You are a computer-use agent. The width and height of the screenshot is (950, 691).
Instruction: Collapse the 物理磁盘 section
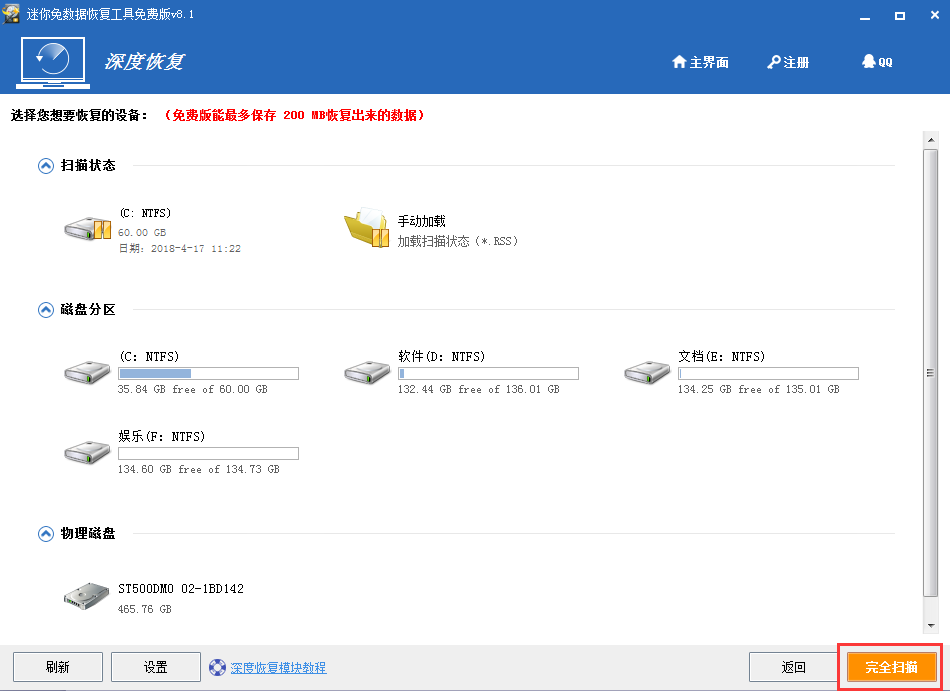tap(45, 533)
